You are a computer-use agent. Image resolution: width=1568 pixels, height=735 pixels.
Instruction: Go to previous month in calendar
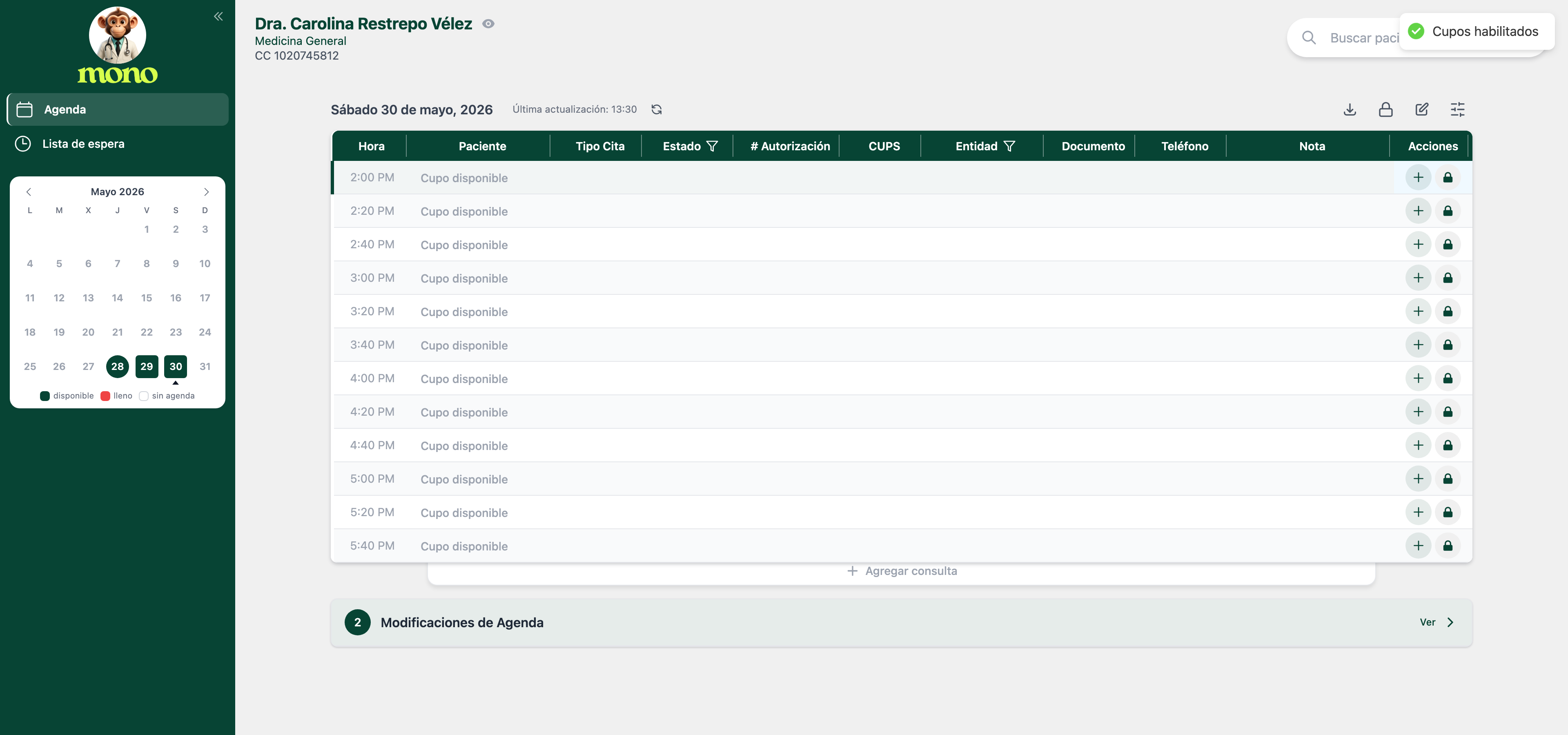click(x=29, y=192)
